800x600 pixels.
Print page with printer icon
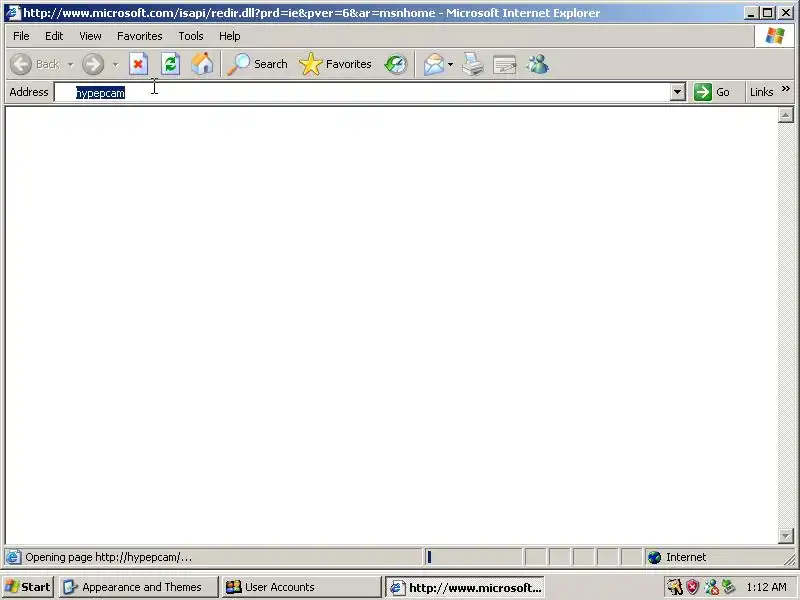coord(472,64)
